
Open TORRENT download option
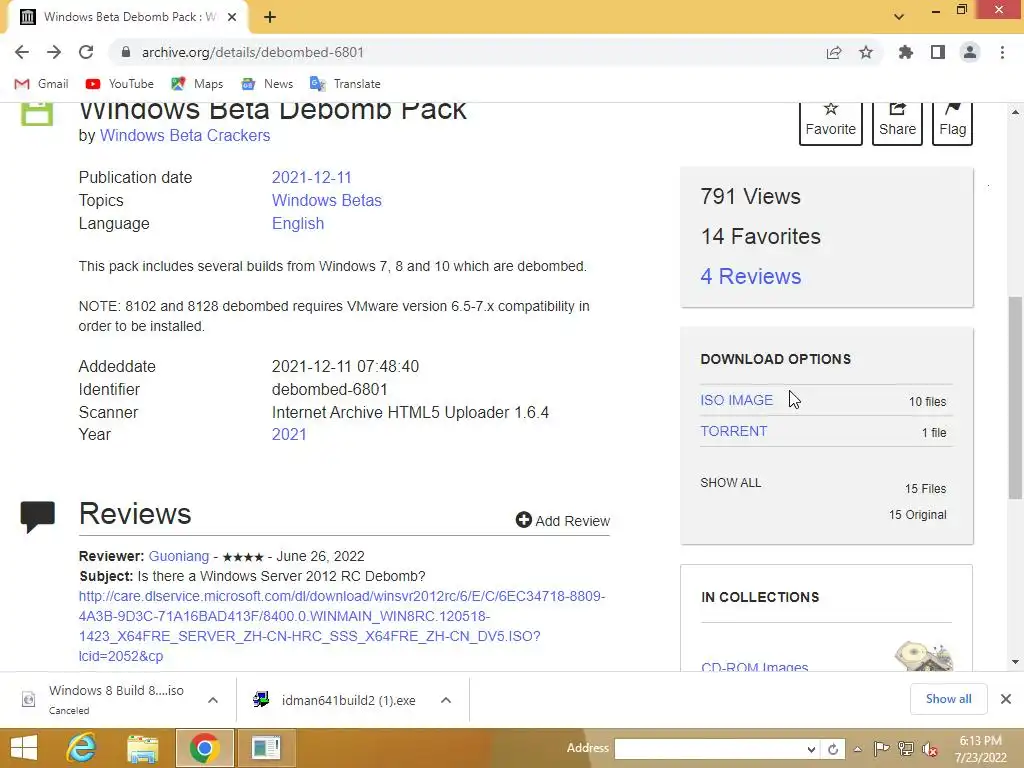734,431
